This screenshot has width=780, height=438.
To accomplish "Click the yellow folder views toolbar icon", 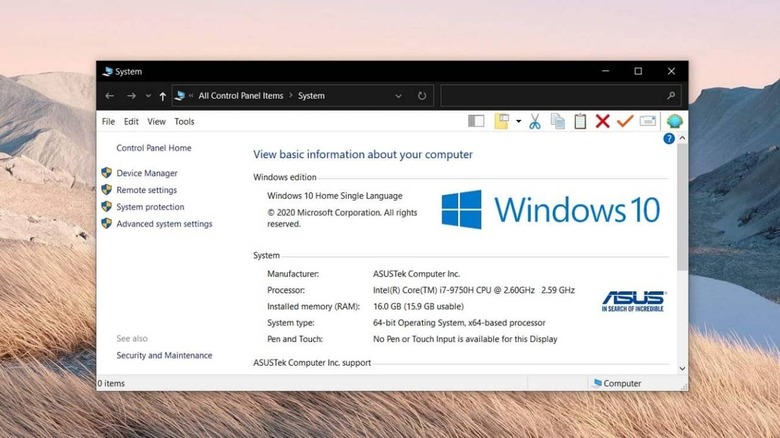I will click(x=501, y=121).
